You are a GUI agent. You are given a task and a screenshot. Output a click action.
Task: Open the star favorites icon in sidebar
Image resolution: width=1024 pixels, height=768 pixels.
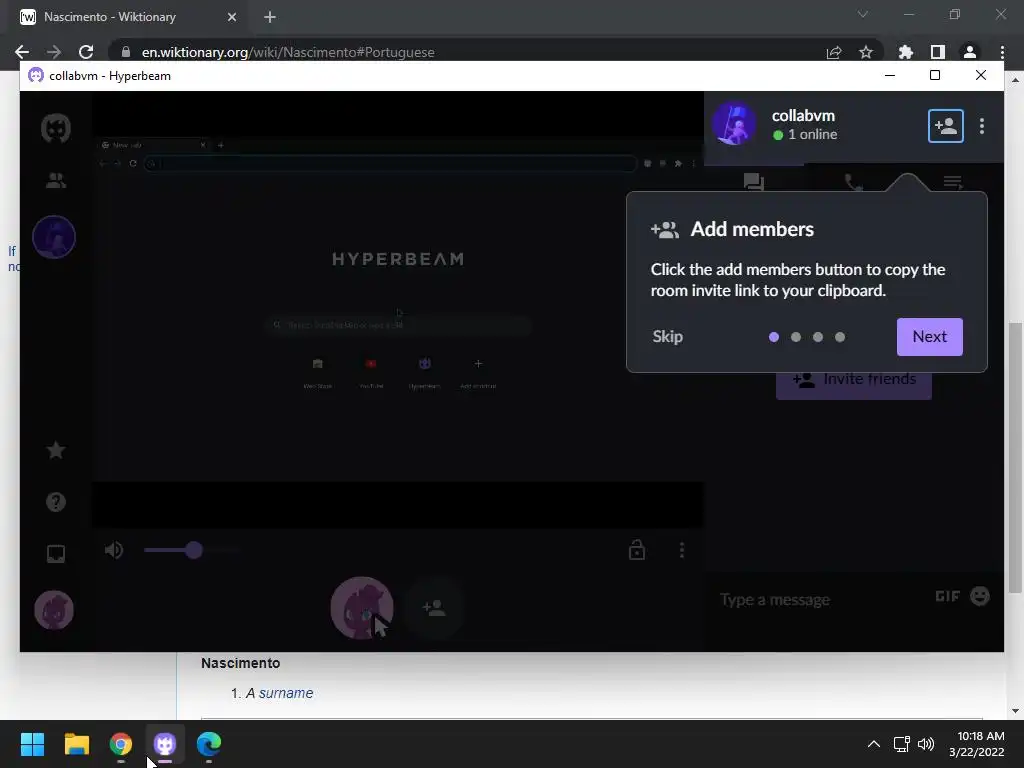tap(56, 450)
